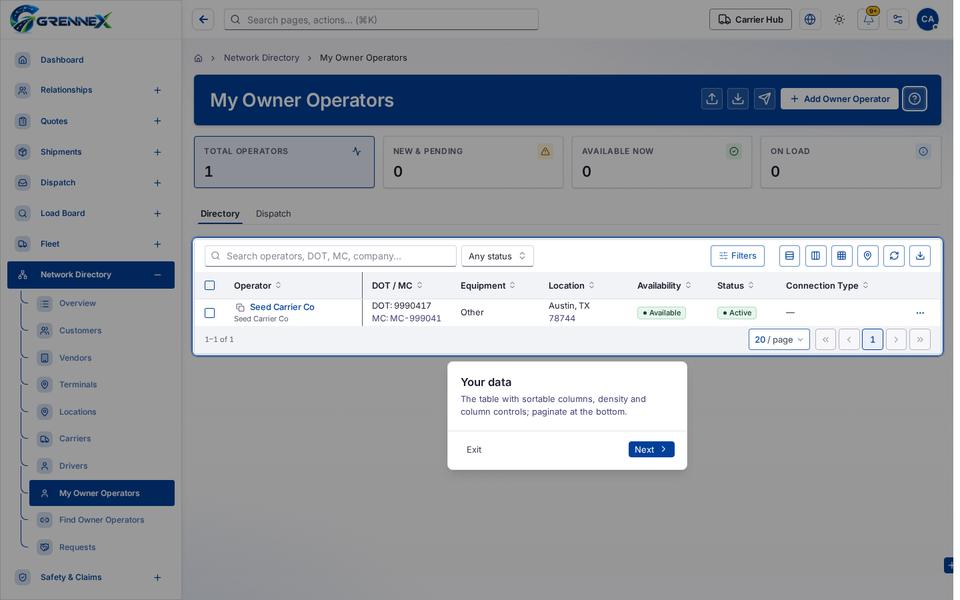
Task: Select all operators checkbox in table header
Action: 209,285
